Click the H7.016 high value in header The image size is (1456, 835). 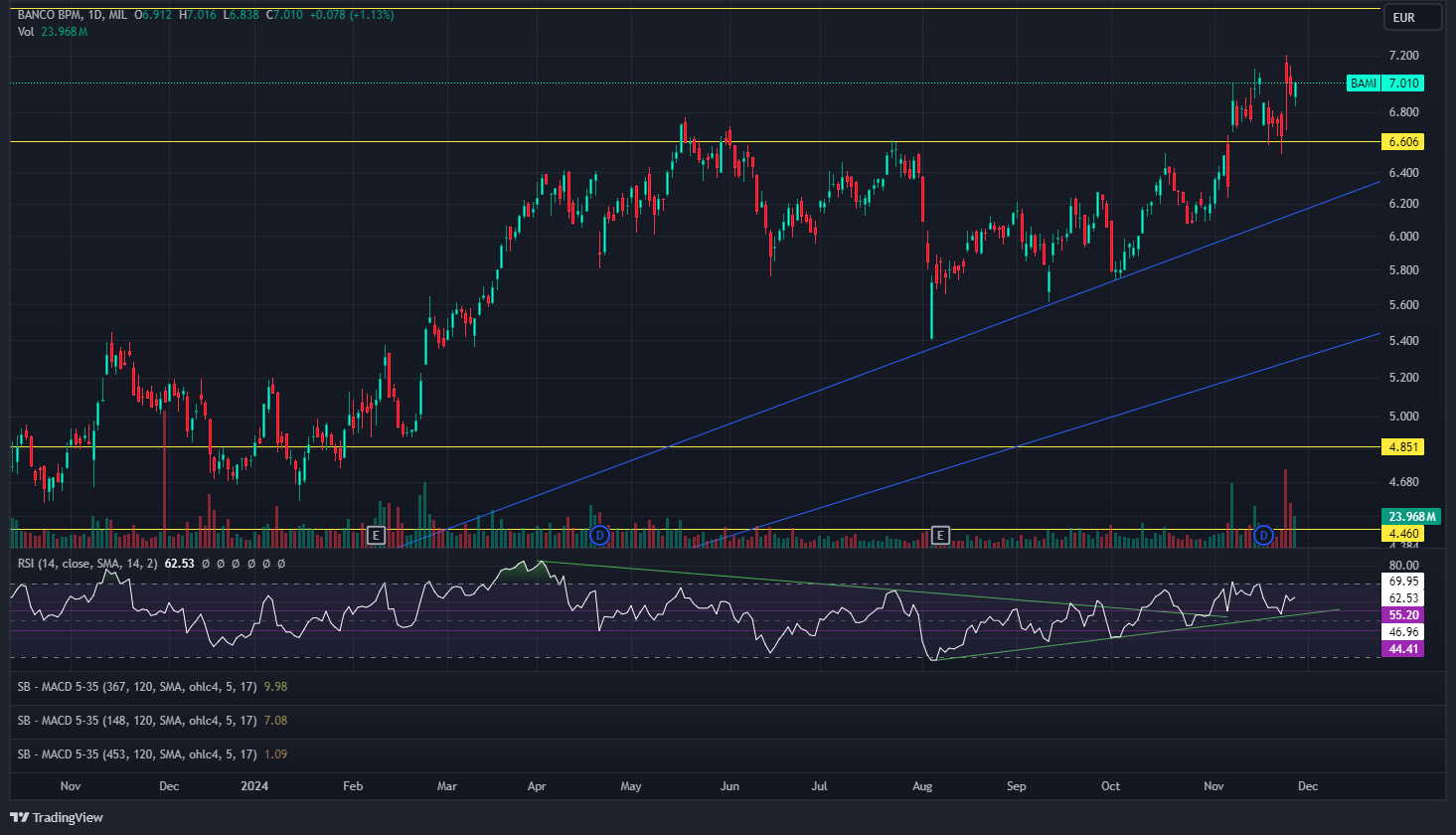pyautogui.click(x=199, y=15)
